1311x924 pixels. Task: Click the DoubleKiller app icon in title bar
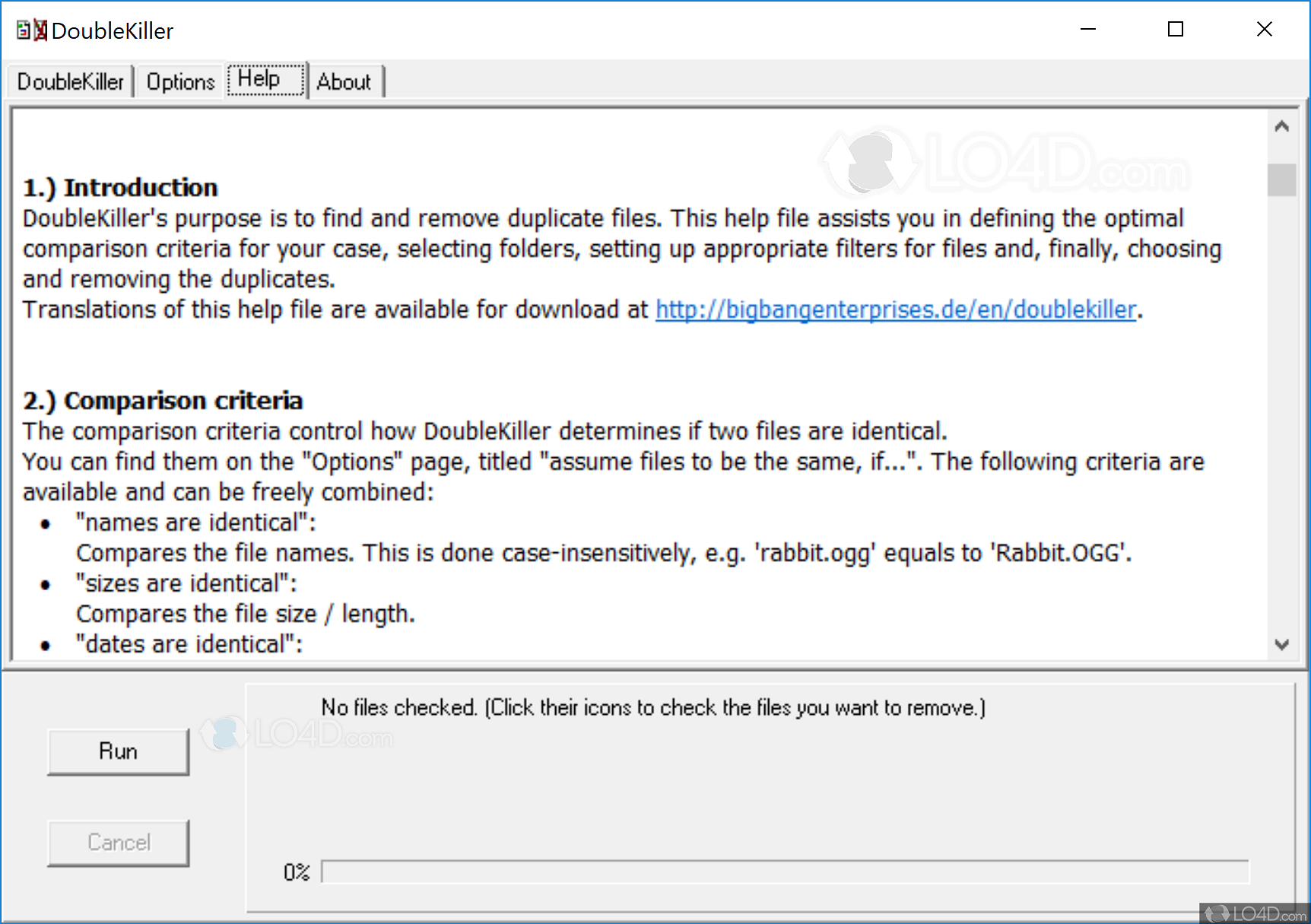32,30
